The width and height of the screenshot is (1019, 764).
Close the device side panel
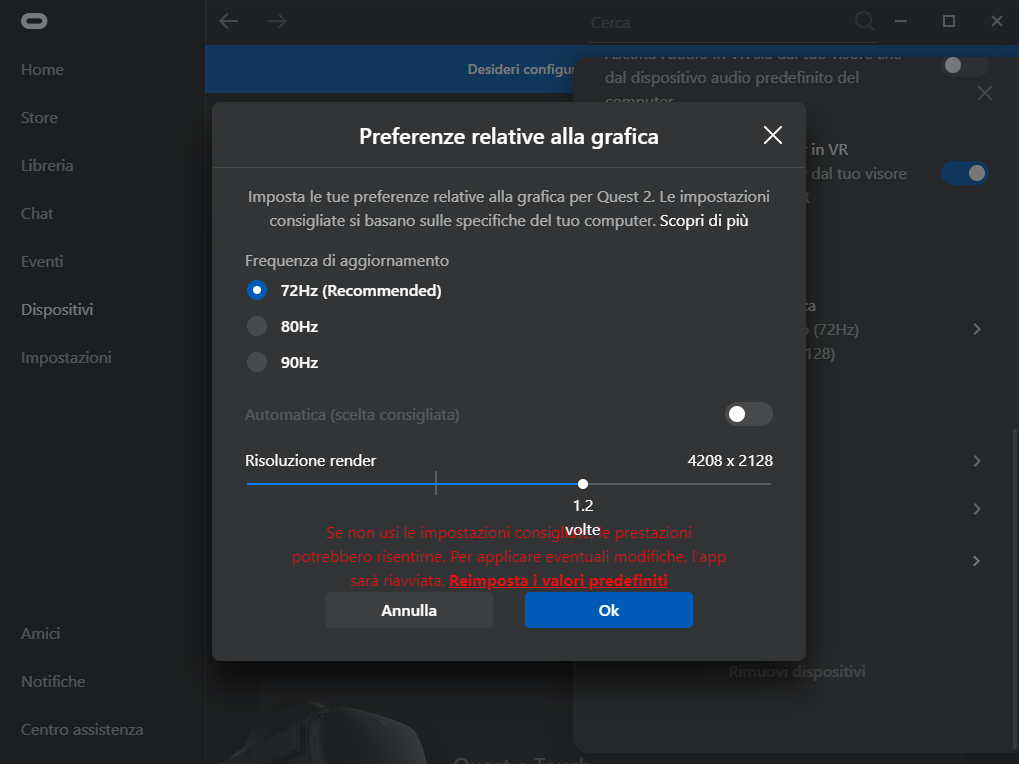click(984, 93)
